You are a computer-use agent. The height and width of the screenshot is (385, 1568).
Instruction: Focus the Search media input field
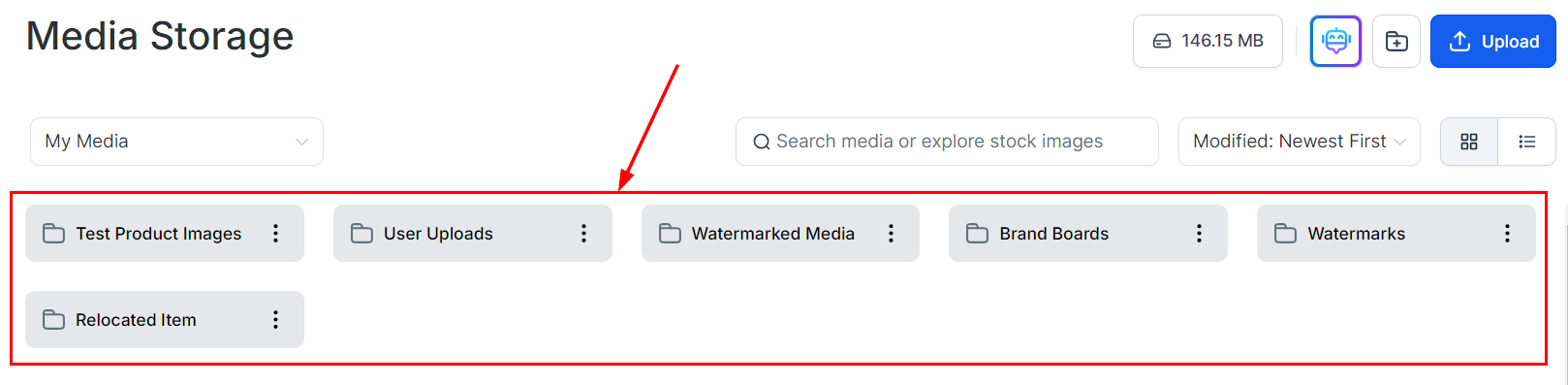click(x=947, y=142)
